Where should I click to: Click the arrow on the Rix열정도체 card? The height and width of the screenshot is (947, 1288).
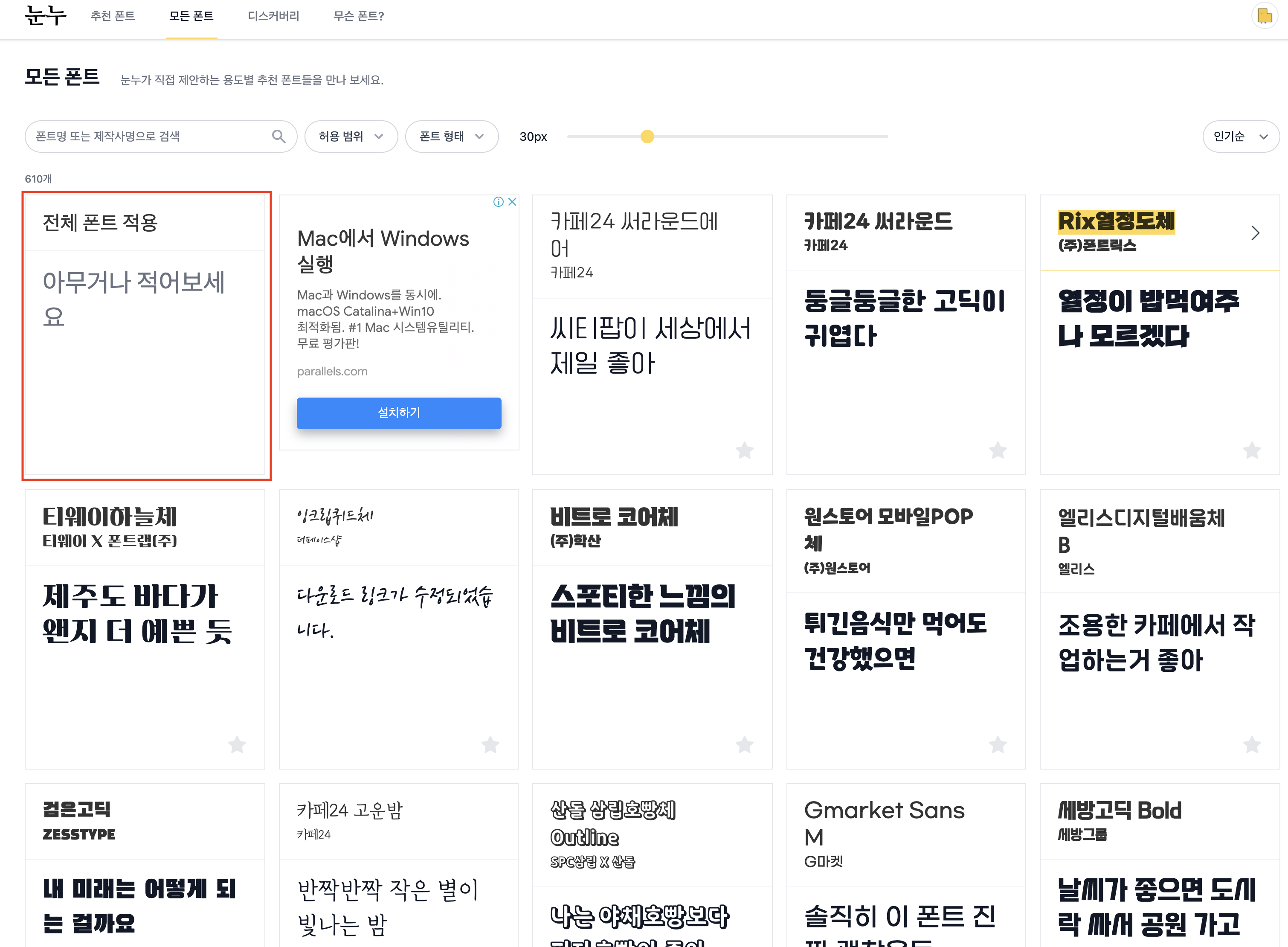(x=1255, y=233)
